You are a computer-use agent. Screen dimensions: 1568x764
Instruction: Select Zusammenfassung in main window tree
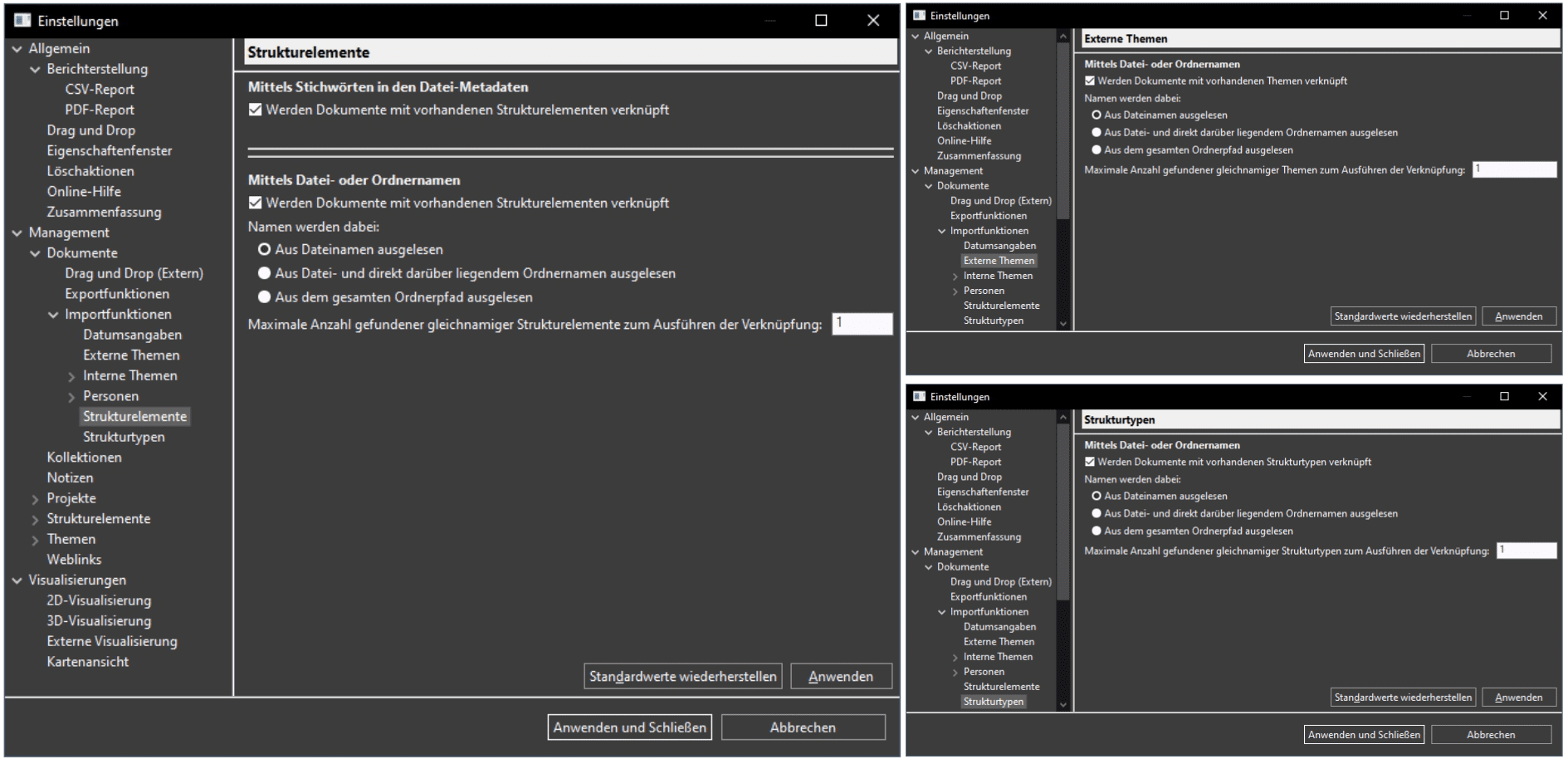(x=104, y=212)
